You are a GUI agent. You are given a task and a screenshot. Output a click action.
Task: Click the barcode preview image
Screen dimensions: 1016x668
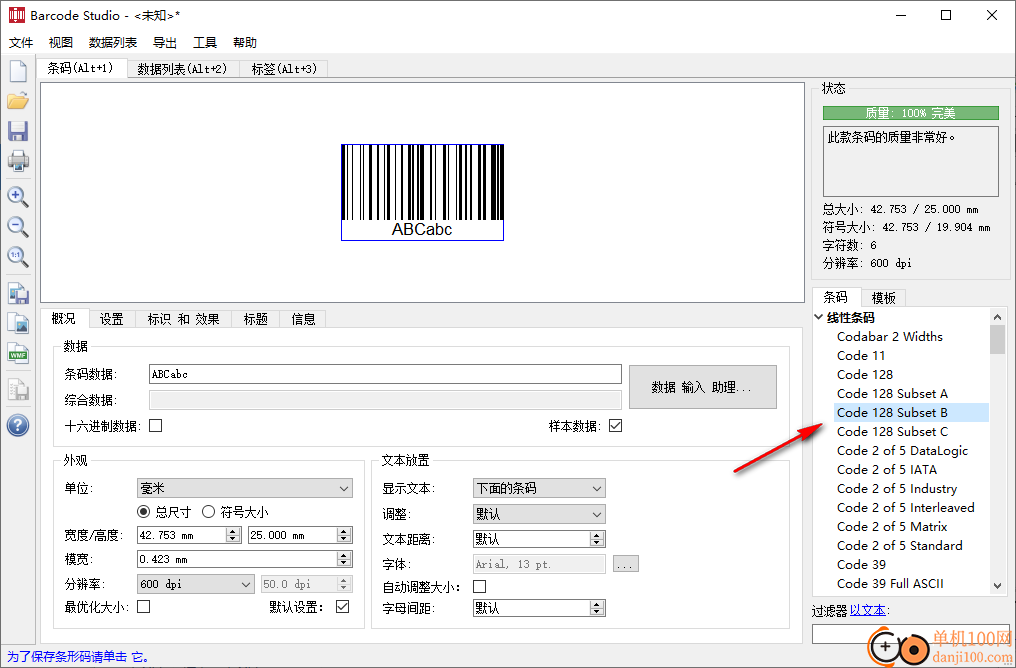(x=422, y=192)
